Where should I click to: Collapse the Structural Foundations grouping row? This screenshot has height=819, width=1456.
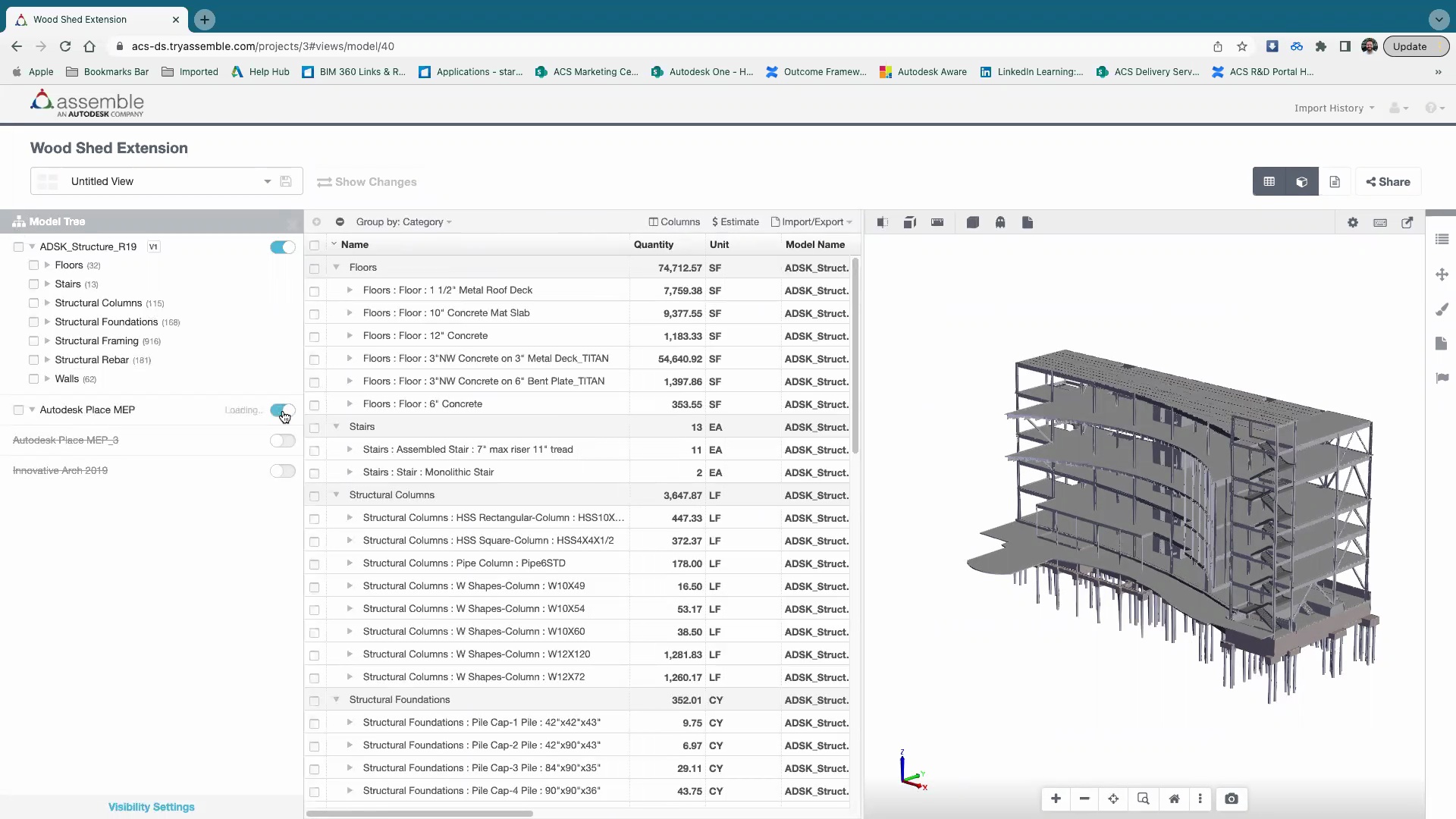tap(336, 700)
